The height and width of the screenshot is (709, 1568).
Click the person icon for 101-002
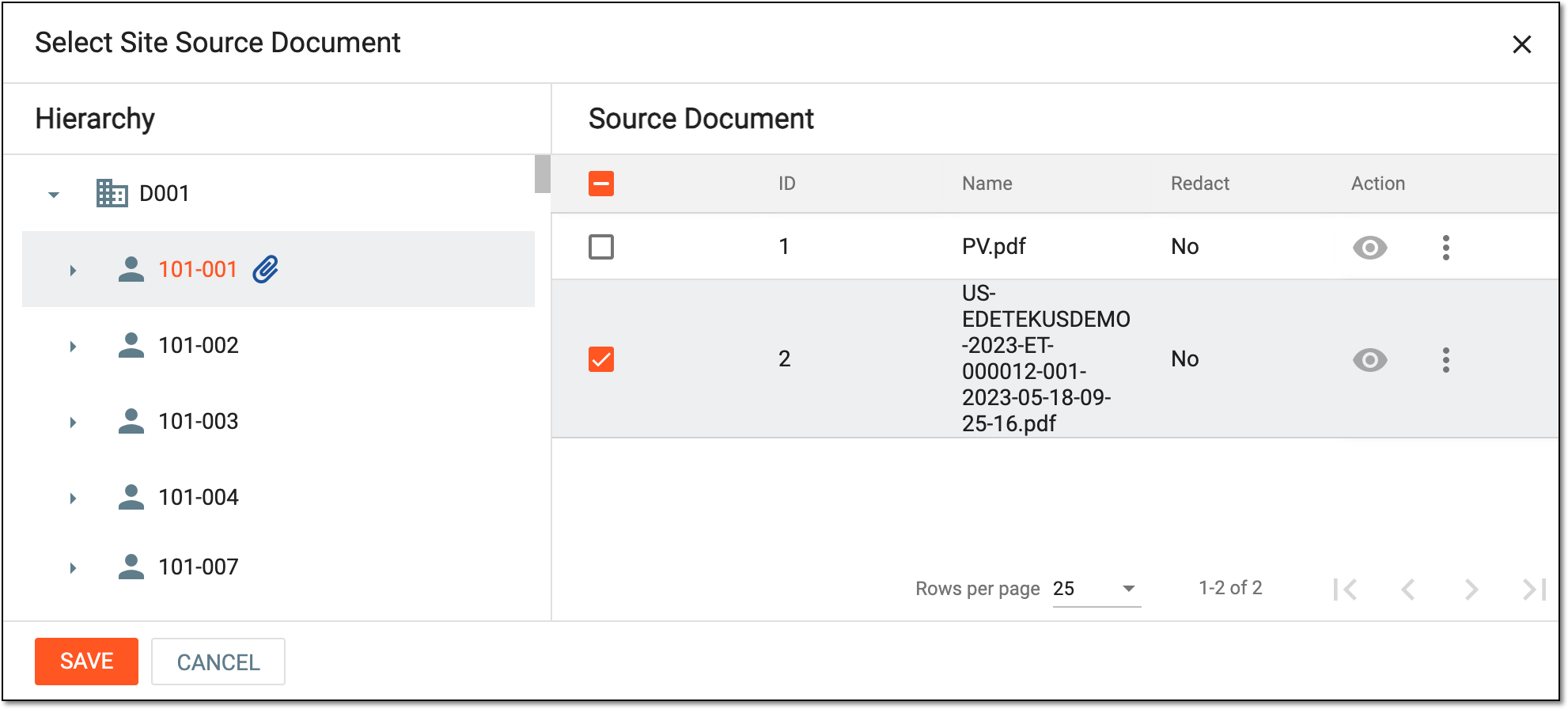131,345
